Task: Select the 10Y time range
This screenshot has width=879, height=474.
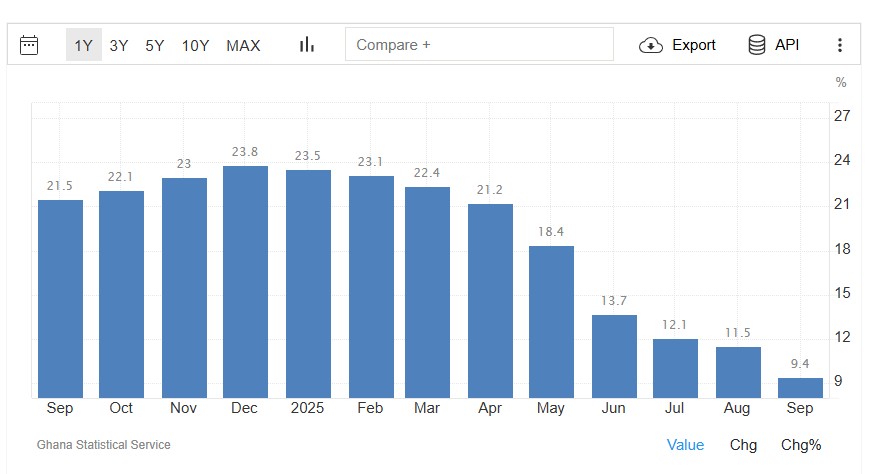Action: pos(195,45)
